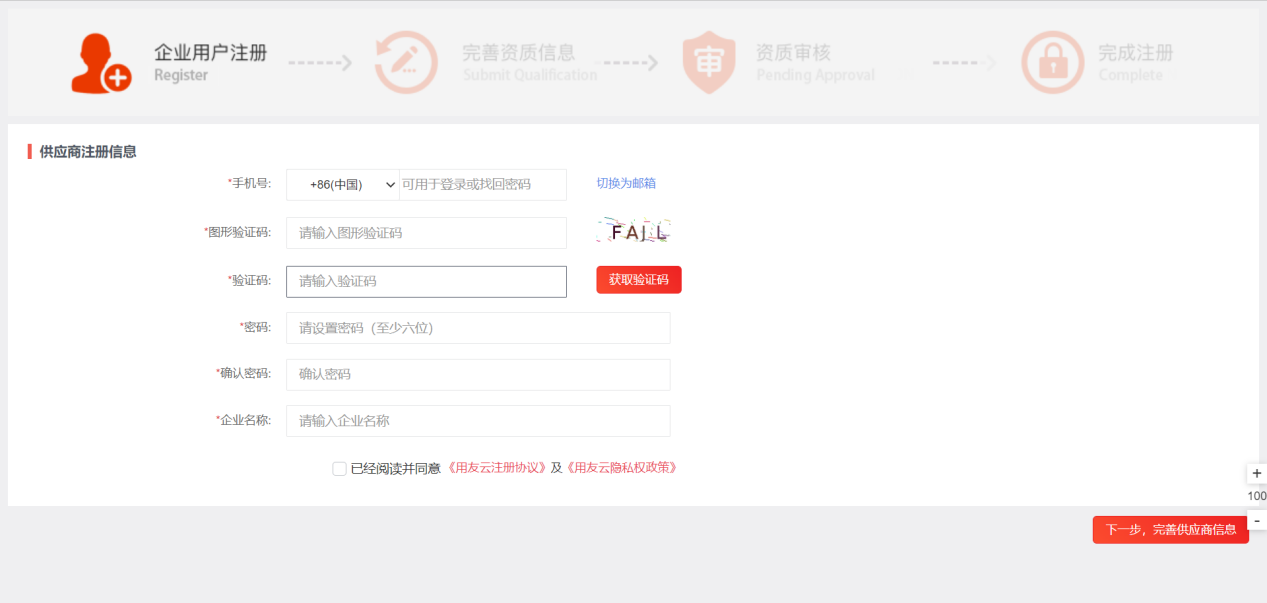Click the Pending Approval shield icon
1267x603 pixels.
click(x=709, y=63)
